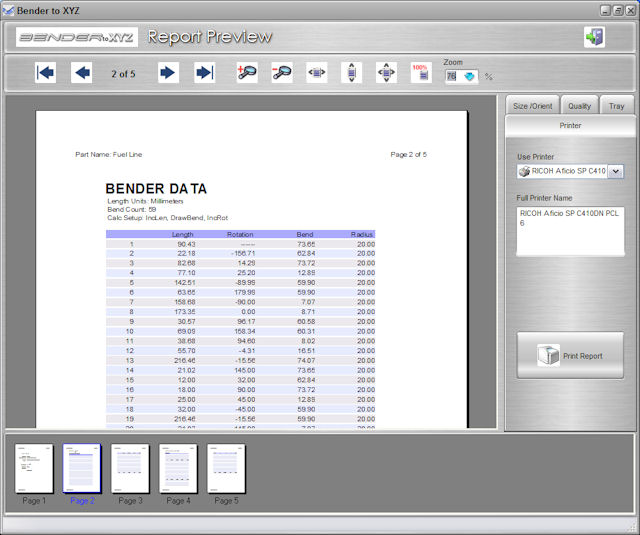640x535 pixels.
Task: Fit page to width
Action: [x=317, y=73]
